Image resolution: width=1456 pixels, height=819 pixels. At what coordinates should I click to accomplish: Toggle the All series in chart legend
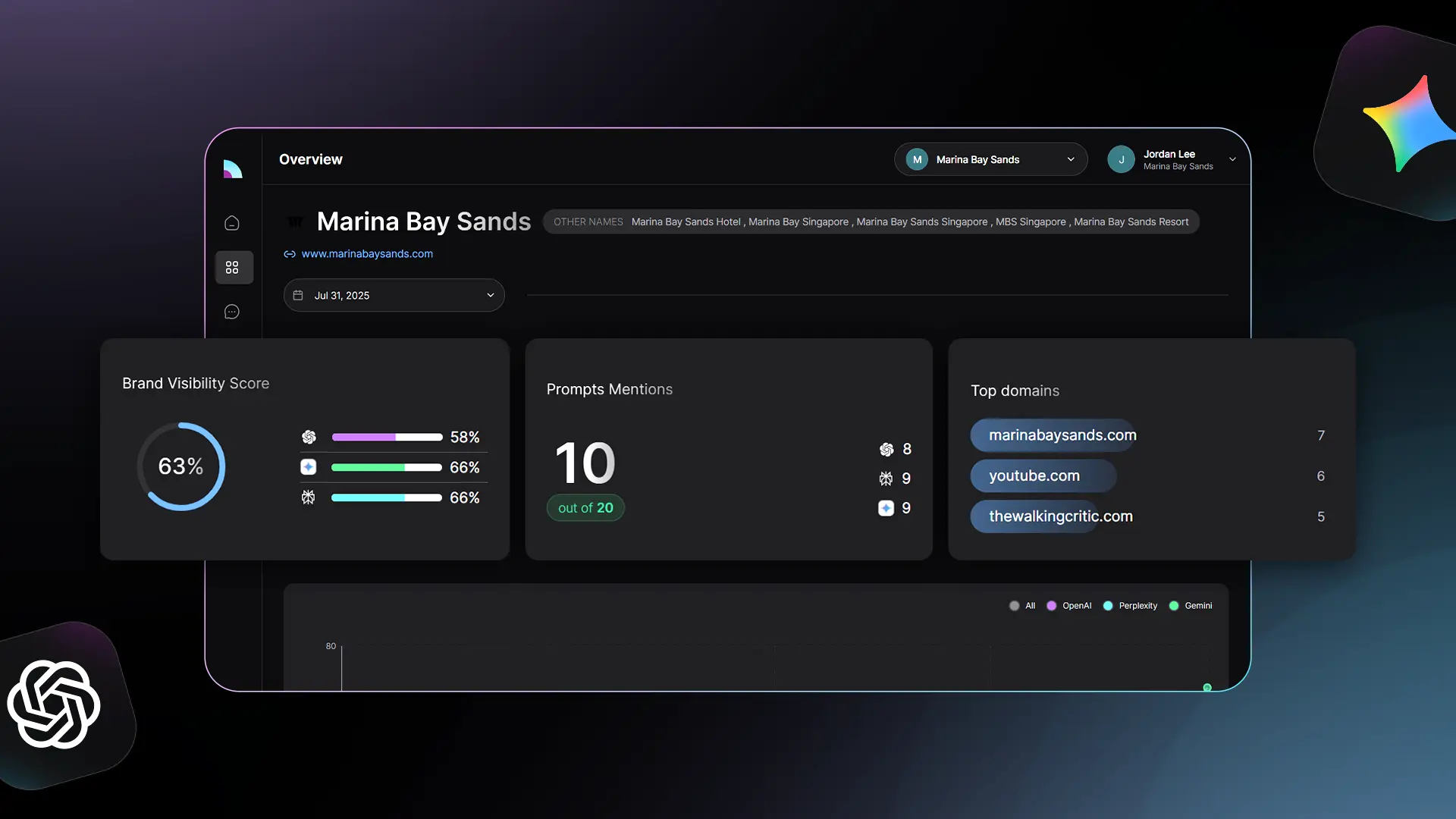click(1022, 606)
